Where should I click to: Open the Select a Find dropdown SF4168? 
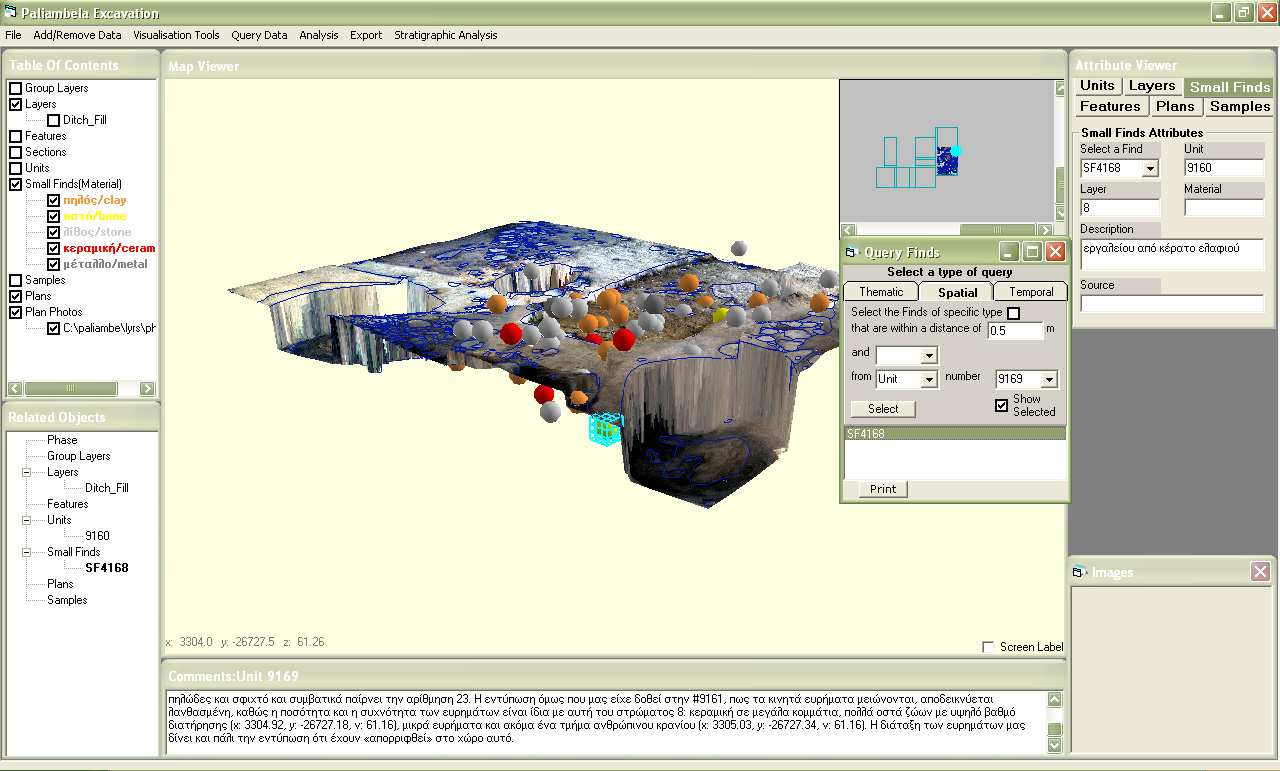click(1150, 169)
